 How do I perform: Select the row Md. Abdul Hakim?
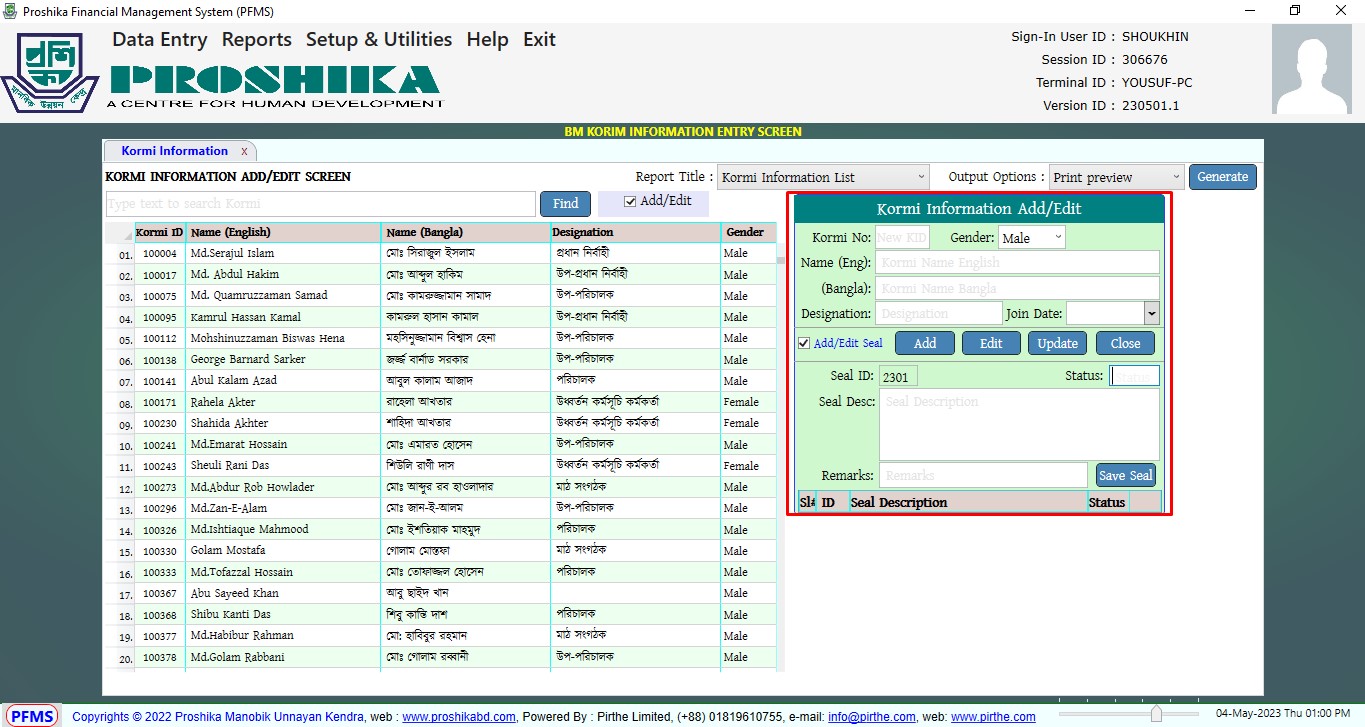click(441, 274)
